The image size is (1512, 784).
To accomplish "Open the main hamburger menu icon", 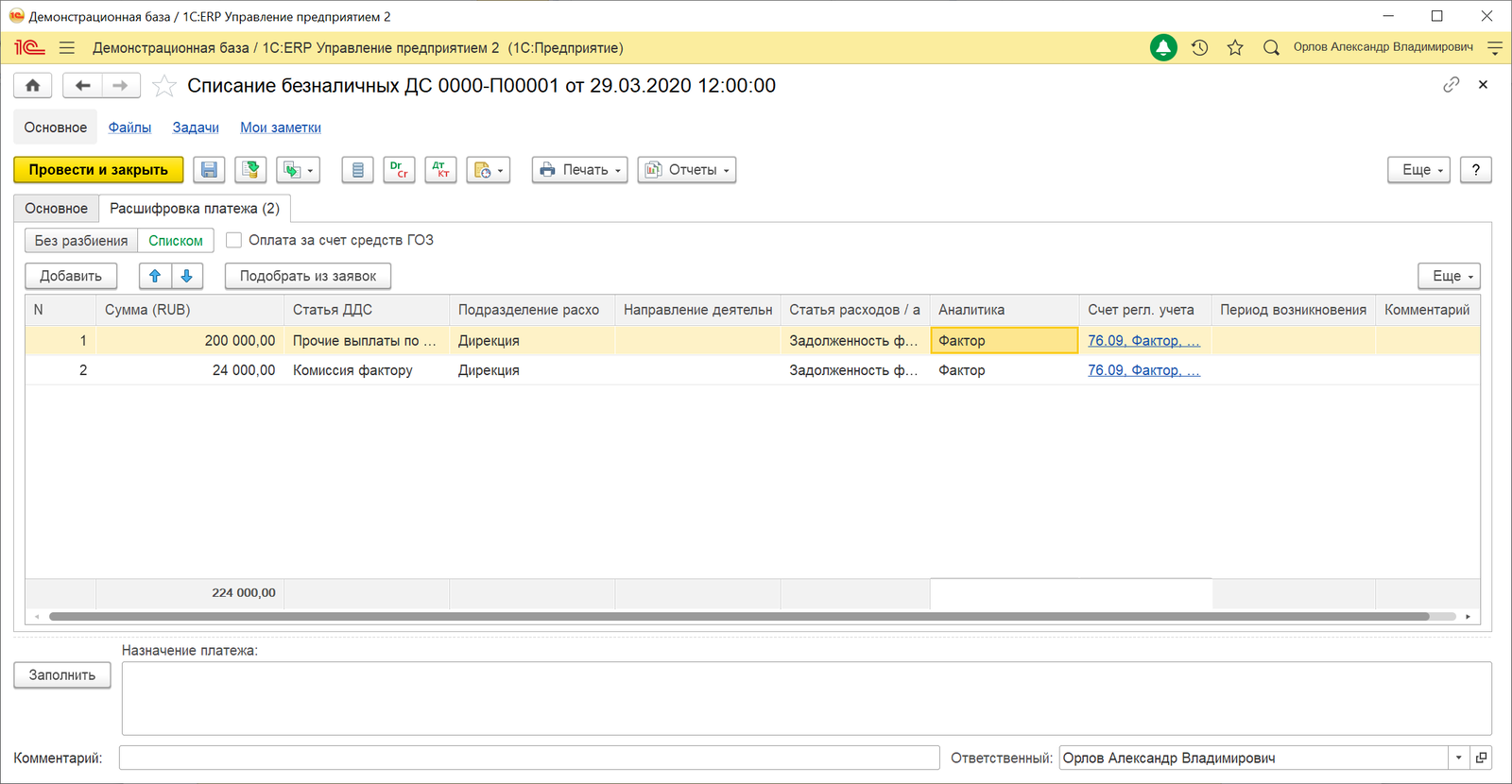I will point(67,47).
